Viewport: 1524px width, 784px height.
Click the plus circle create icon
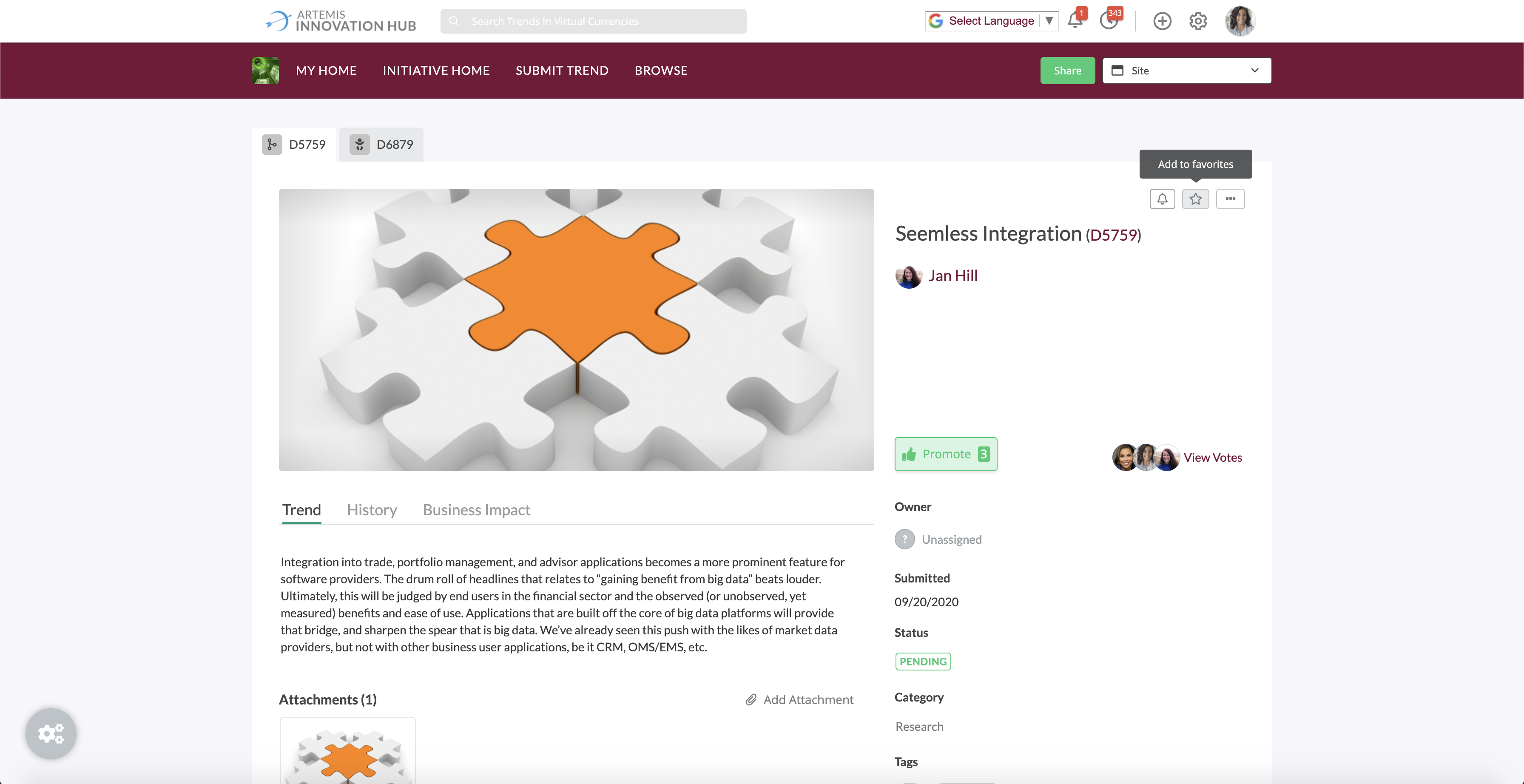[x=1162, y=21]
